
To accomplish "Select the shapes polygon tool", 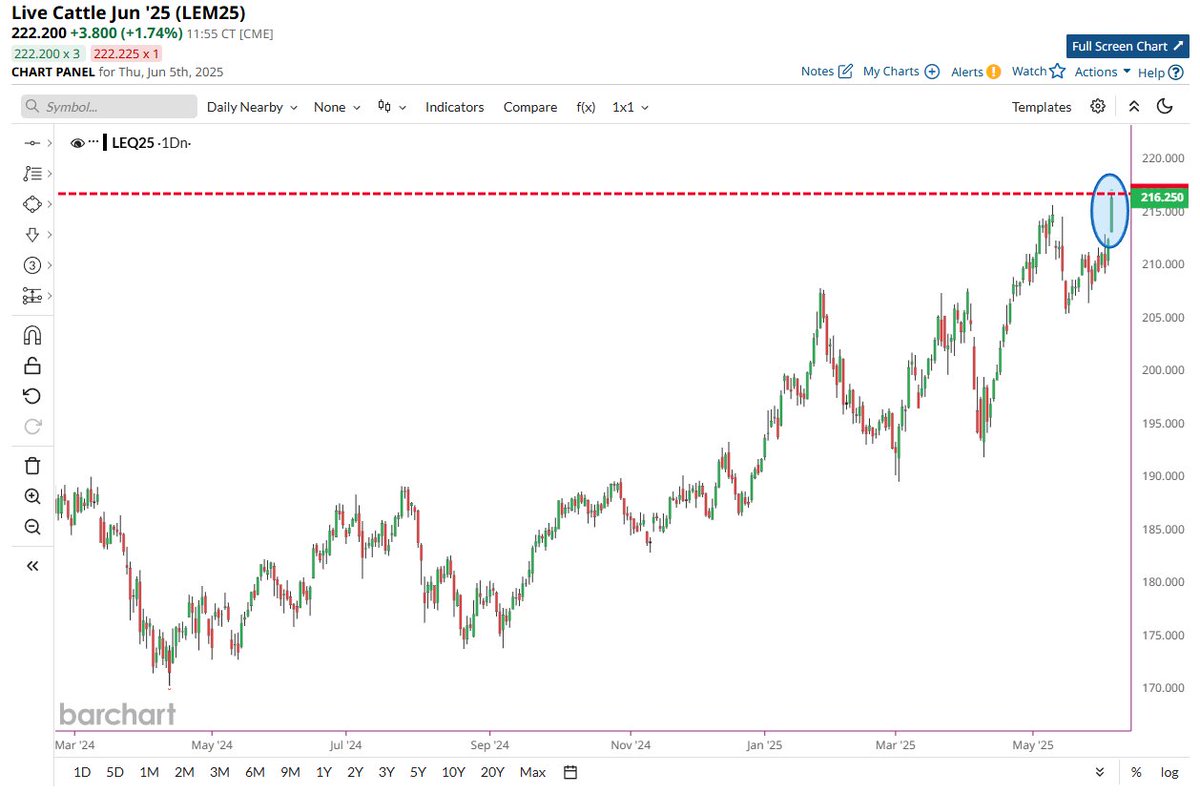I will 31,204.
